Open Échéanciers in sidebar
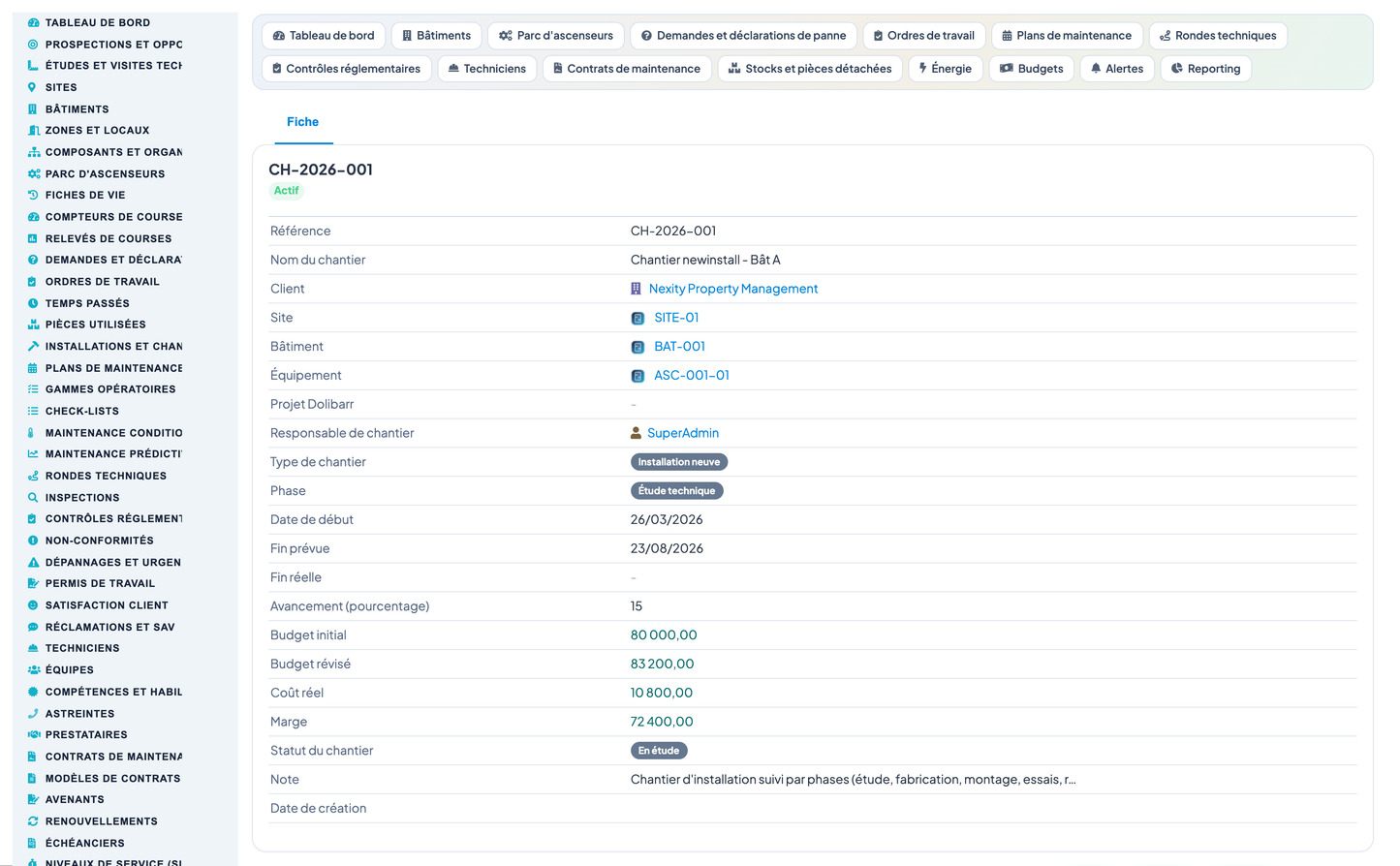 point(85,843)
